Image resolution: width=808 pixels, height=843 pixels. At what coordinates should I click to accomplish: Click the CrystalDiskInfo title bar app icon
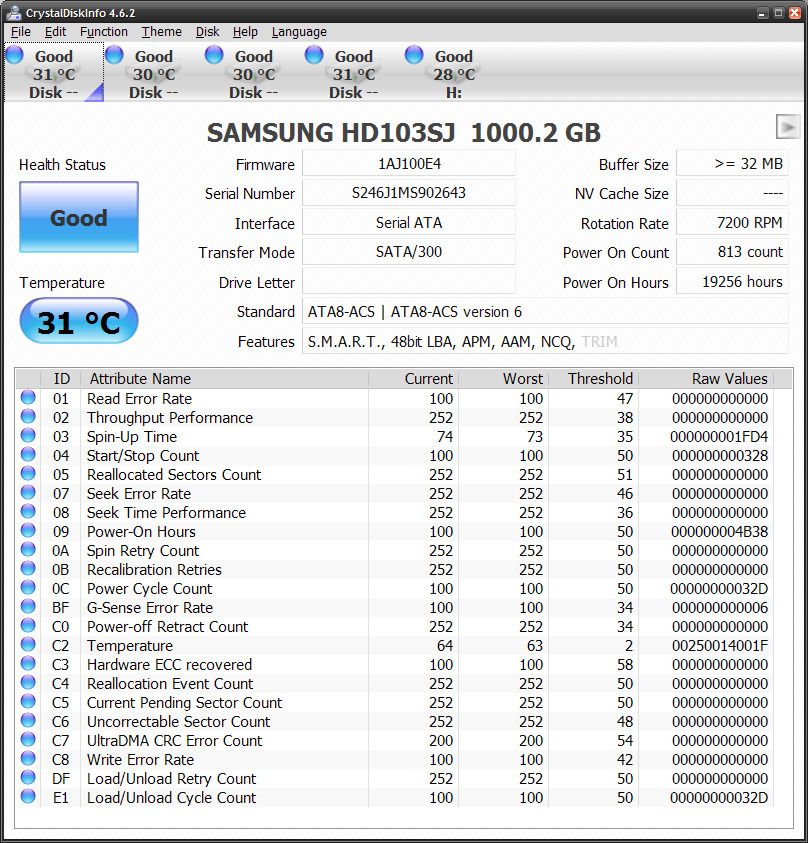pyautogui.click(x=13, y=12)
